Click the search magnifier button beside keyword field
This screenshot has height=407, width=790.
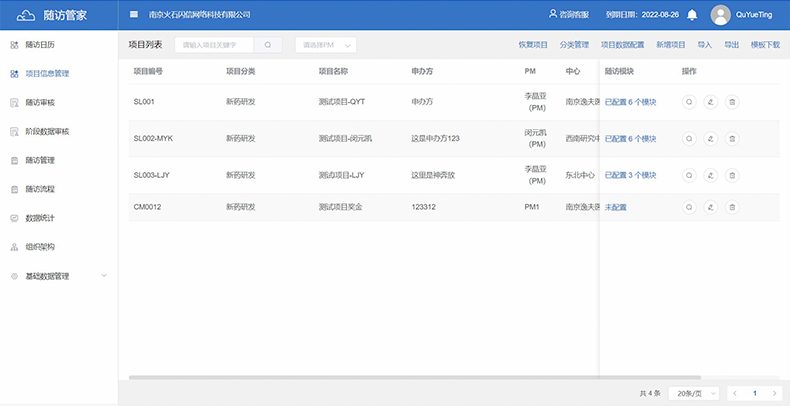click(268, 45)
